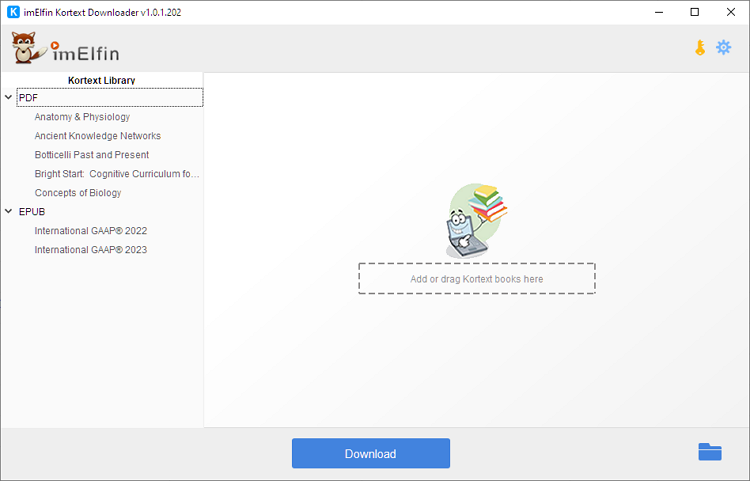Click the Kortext Library header
This screenshot has height=481, width=750.
[x=101, y=80]
